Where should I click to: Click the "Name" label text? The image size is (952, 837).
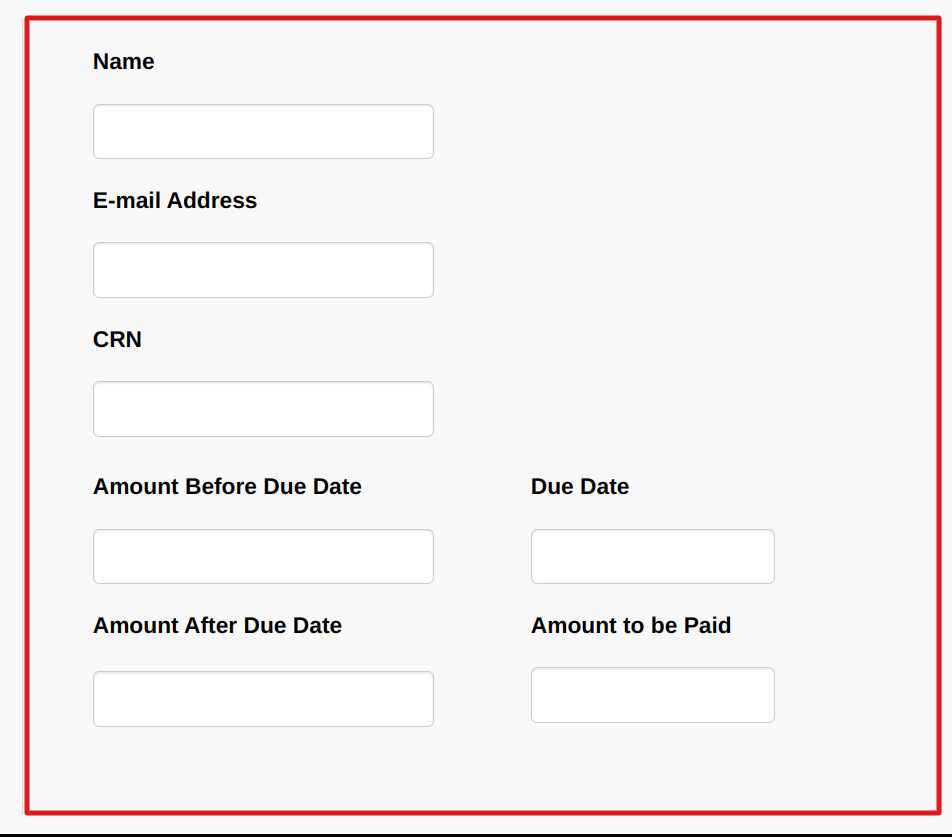point(123,62)
